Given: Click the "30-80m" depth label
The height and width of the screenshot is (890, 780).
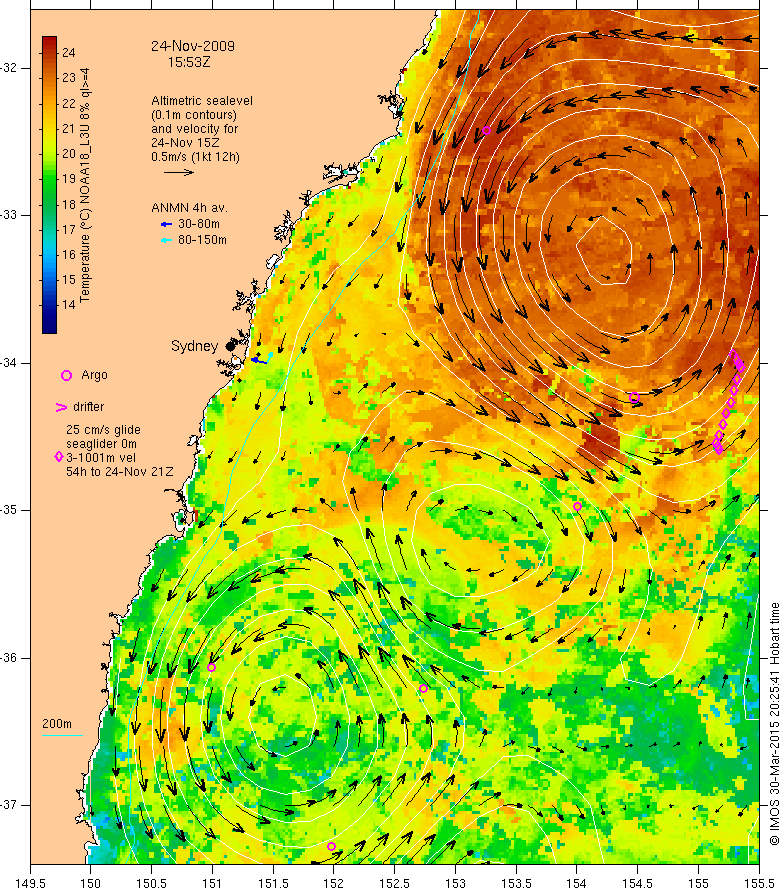Looking at the screenshot, I should 199,224.
